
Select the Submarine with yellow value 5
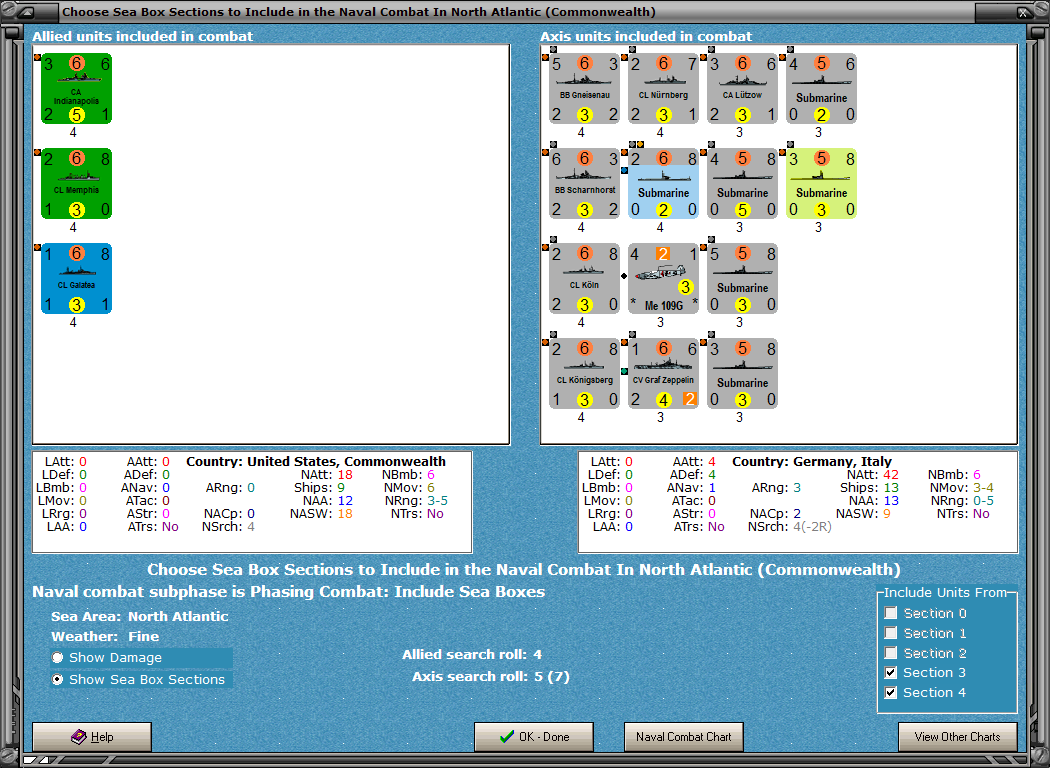pyautogui.click(x=743, y=183)
